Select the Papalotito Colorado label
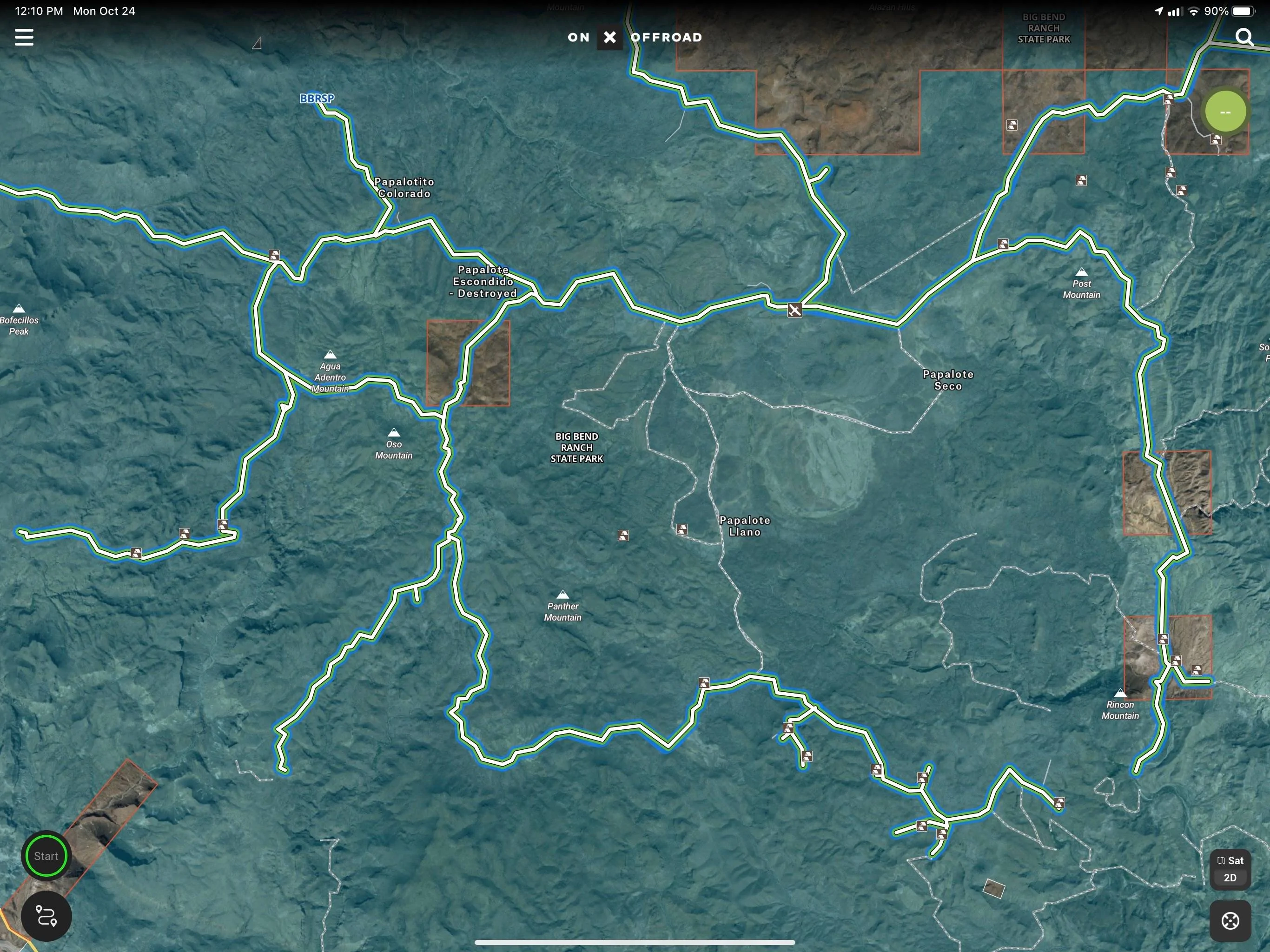The width and height of the screenshot is (1270, 952). pos(404,188)
